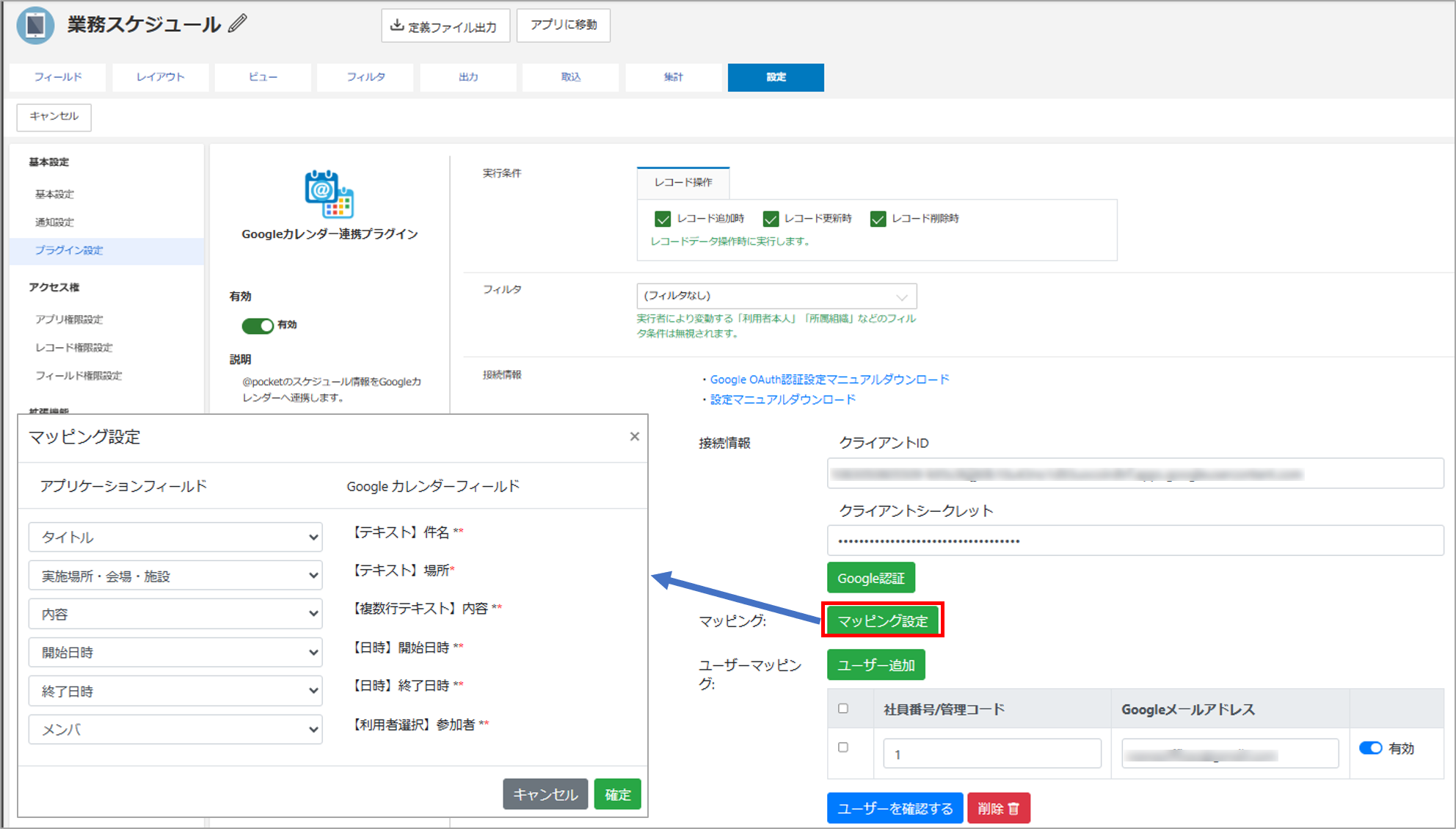Open 設定マニュアルダウンロード link
Viewport: 1456px width, 829px height.
pos(782,399)
